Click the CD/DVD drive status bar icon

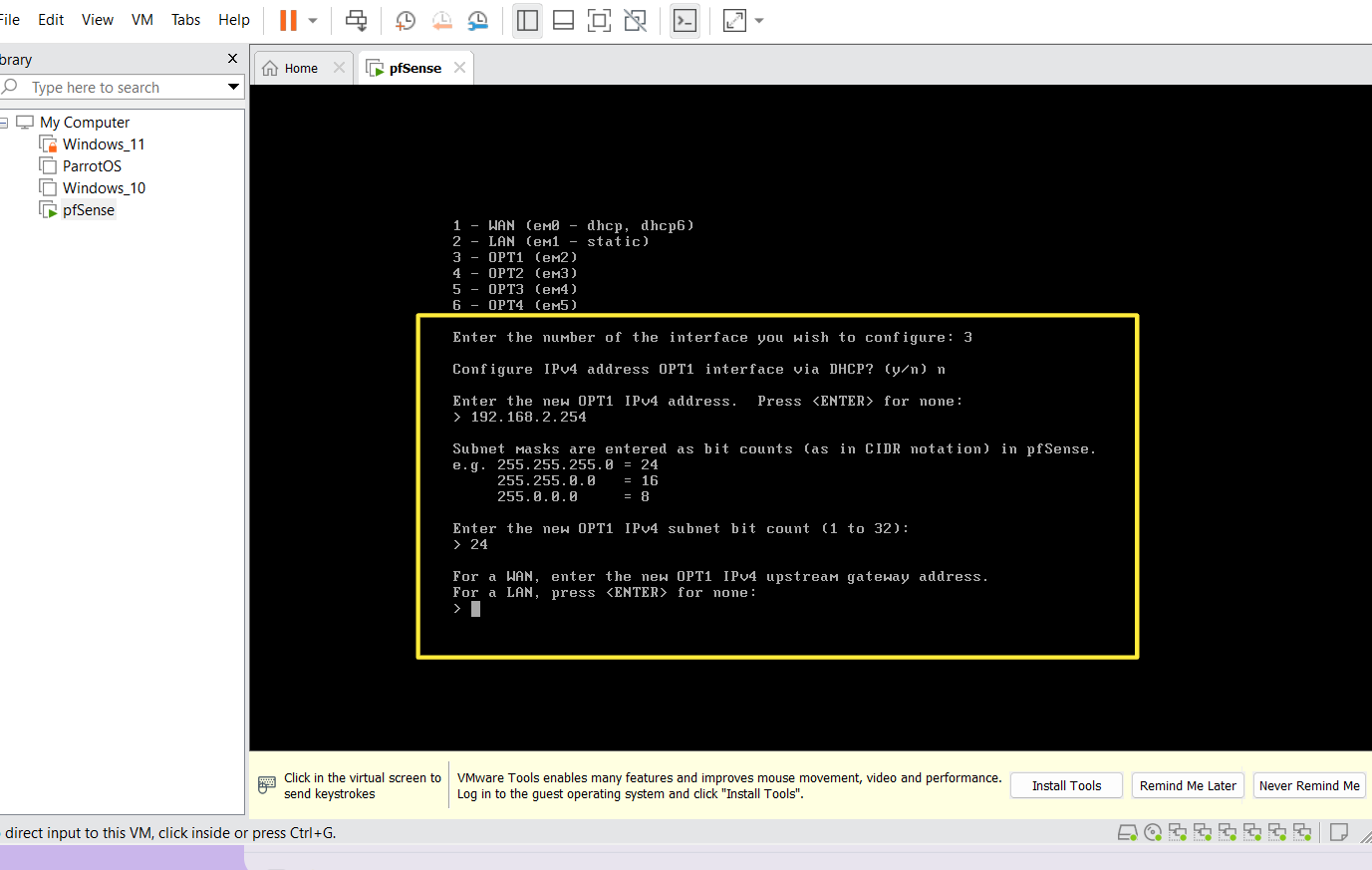point(1153,832)
